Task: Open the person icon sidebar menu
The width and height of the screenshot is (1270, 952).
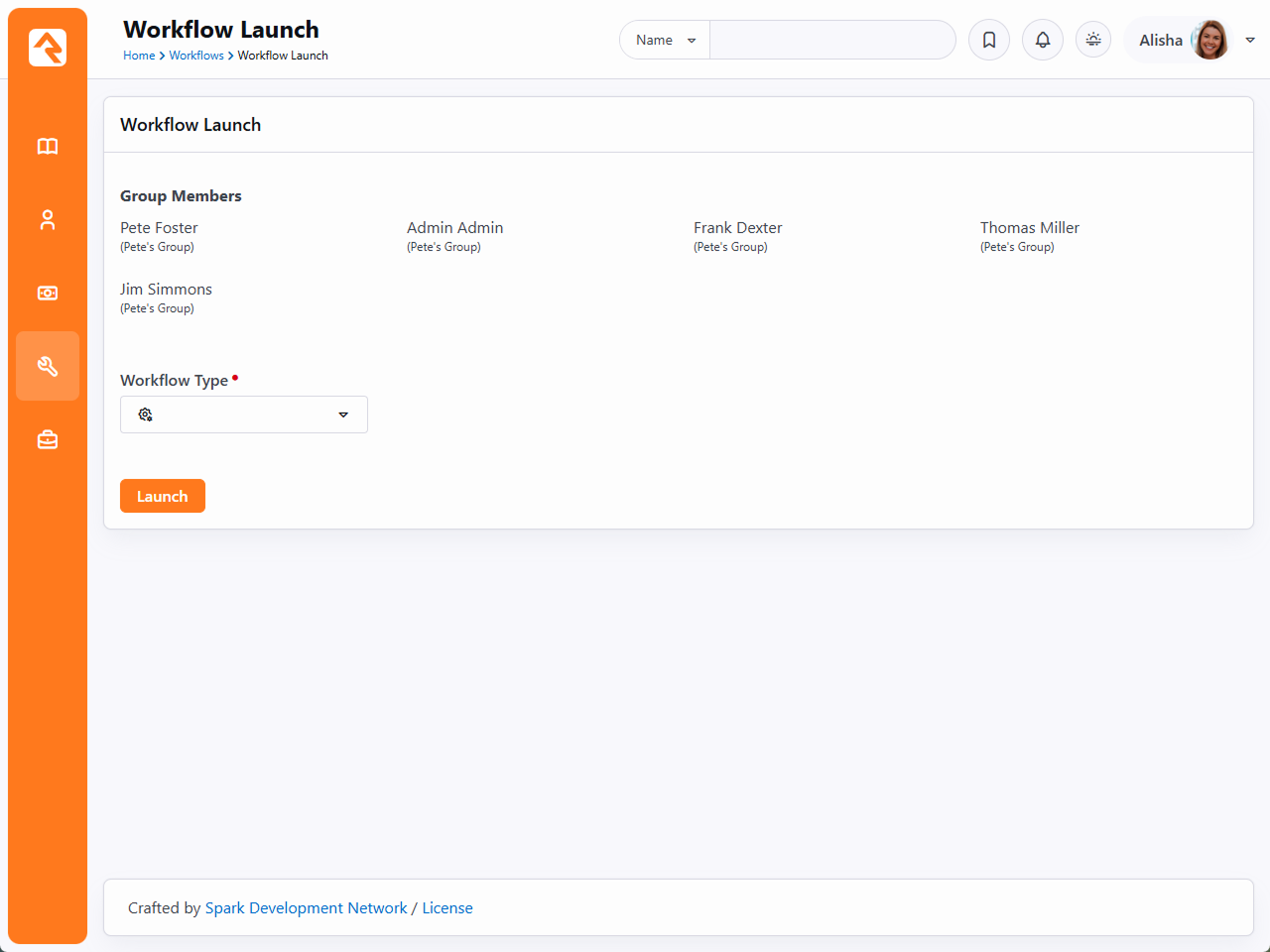Action: [48, 220]
